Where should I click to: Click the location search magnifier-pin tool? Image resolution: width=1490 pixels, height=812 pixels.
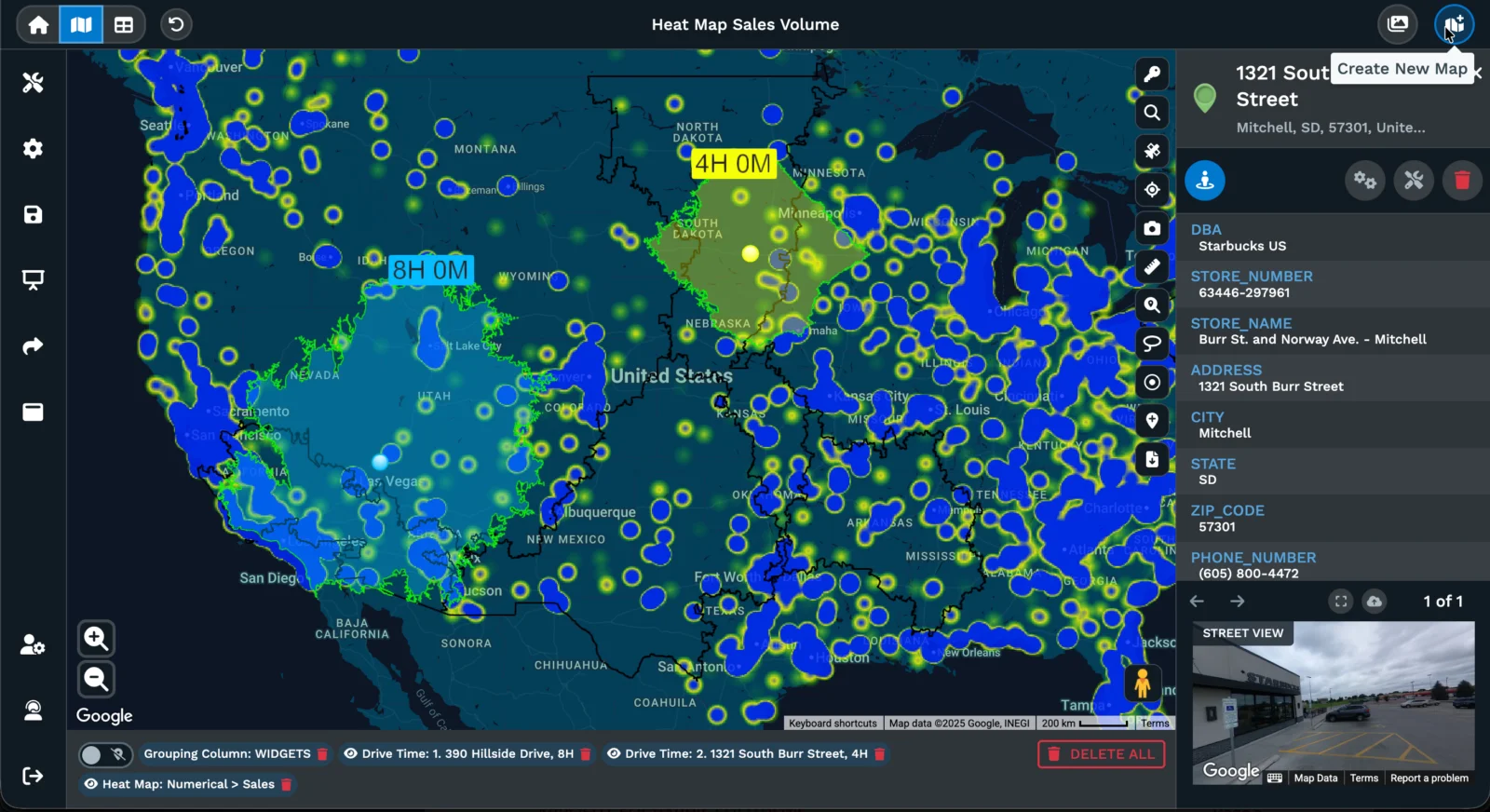(x=1152, y=305)
